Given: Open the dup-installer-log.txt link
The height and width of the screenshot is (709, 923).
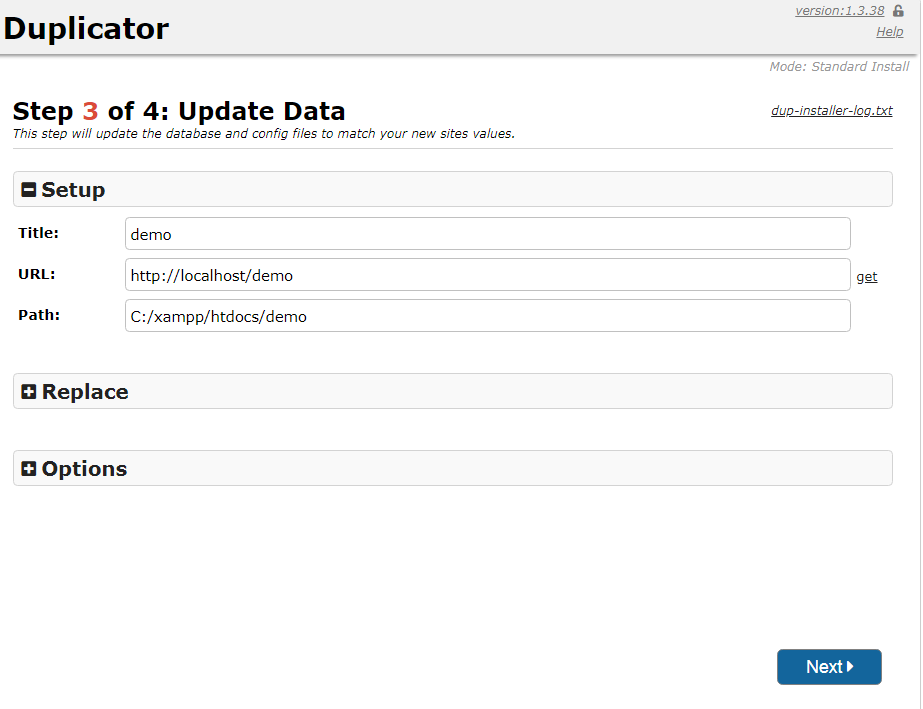Looking at the screenshot, I should (x=832, y=111).
